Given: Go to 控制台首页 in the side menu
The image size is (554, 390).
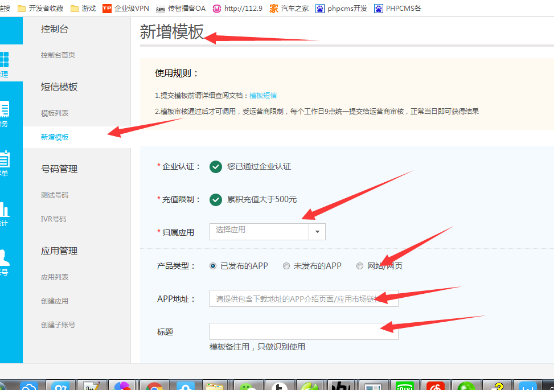Looking at the screenshot, I should click(58, 55).
